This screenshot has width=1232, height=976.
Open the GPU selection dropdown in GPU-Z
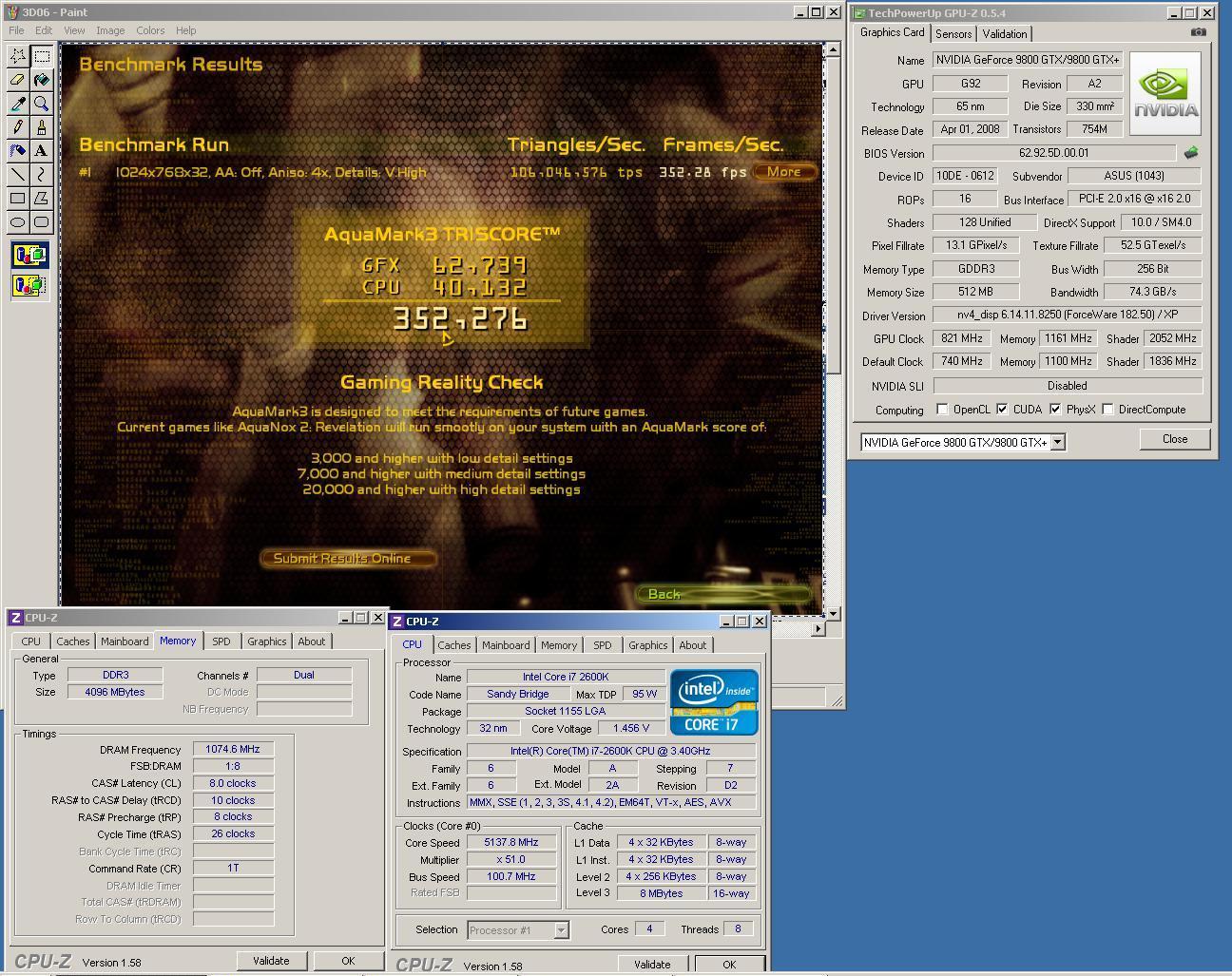point(1057,443)
